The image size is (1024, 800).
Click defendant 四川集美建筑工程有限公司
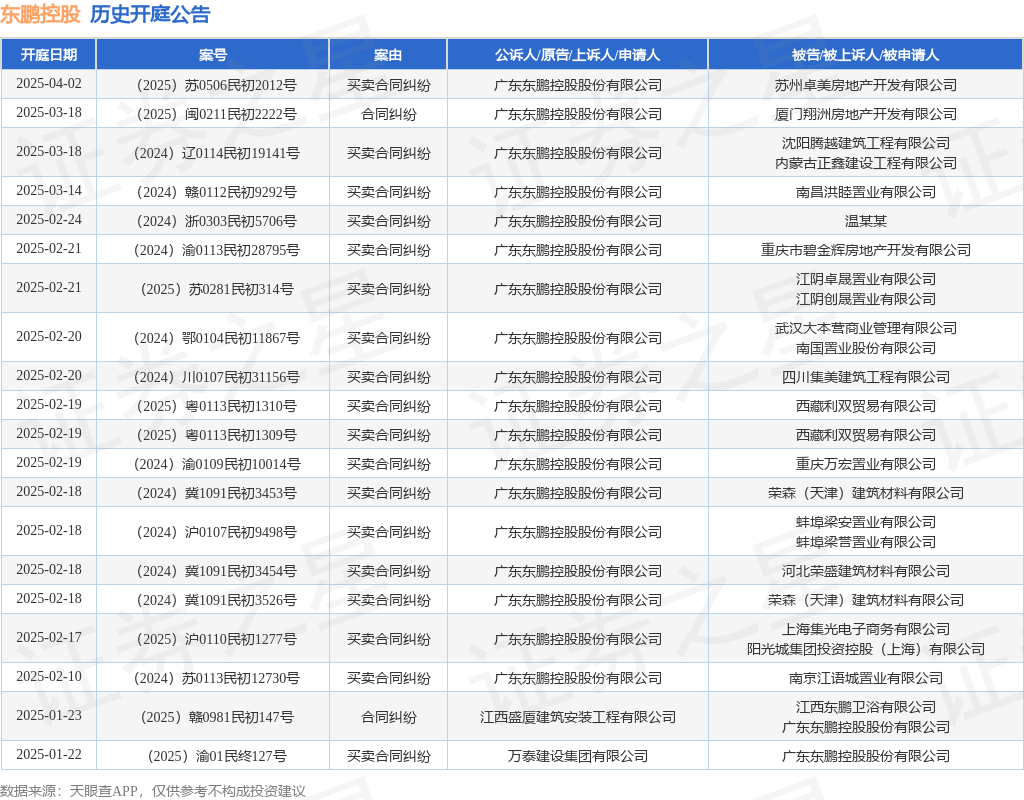click(x=865, y=377)
